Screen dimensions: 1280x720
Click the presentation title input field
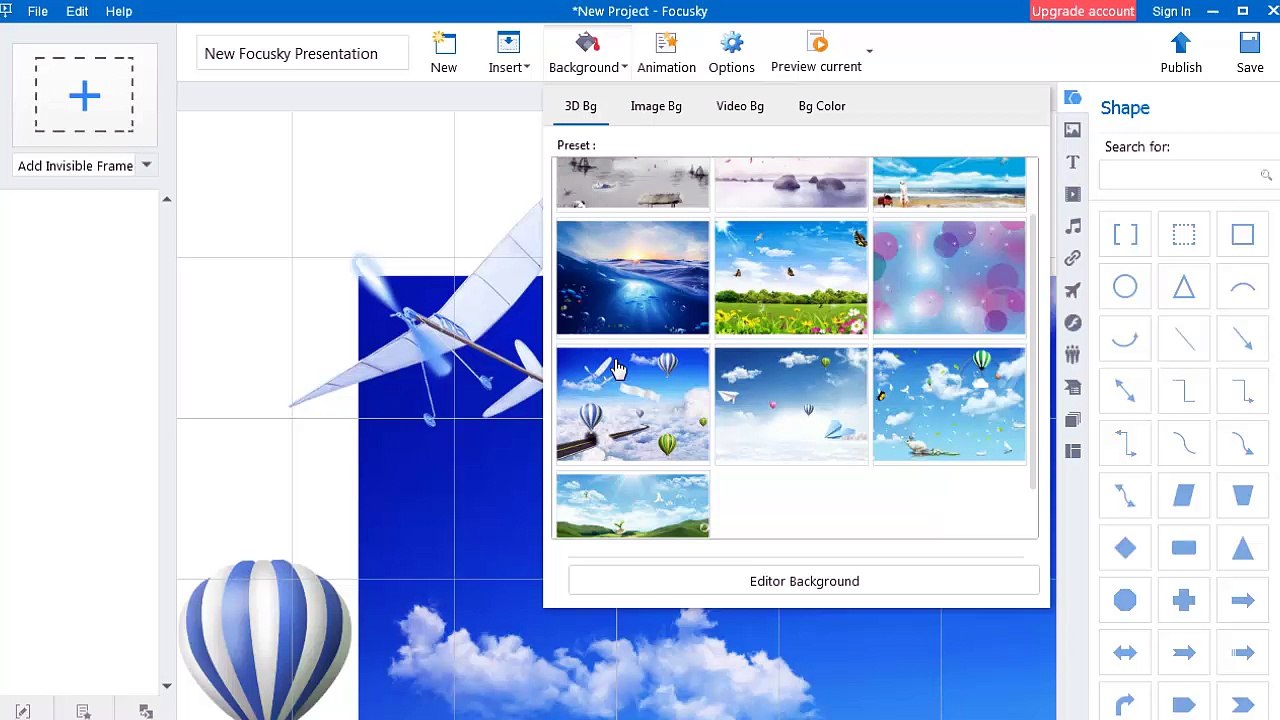coord(304,53)
